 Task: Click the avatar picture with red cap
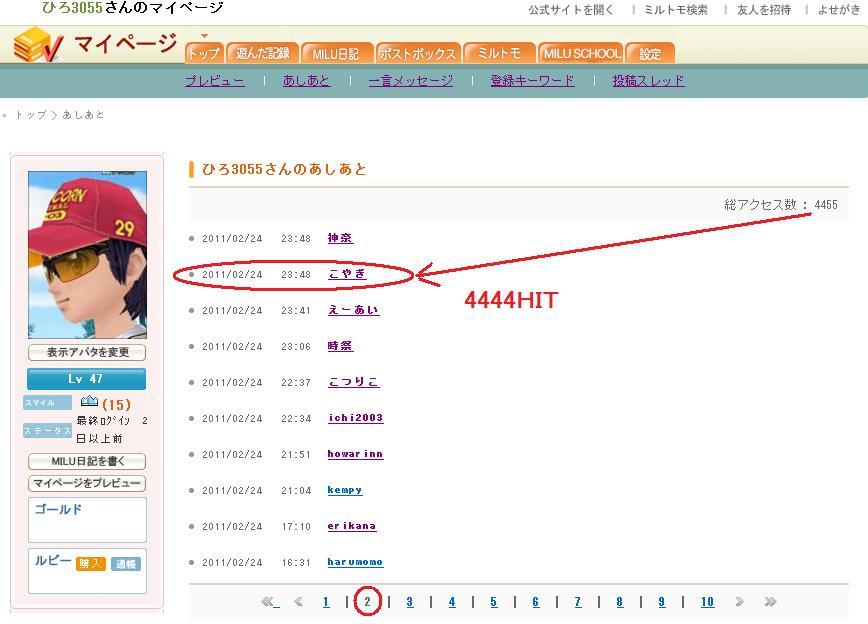tap(87, 254)
